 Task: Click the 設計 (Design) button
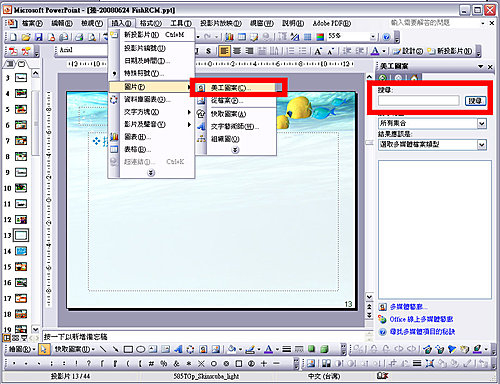[408, 51]
